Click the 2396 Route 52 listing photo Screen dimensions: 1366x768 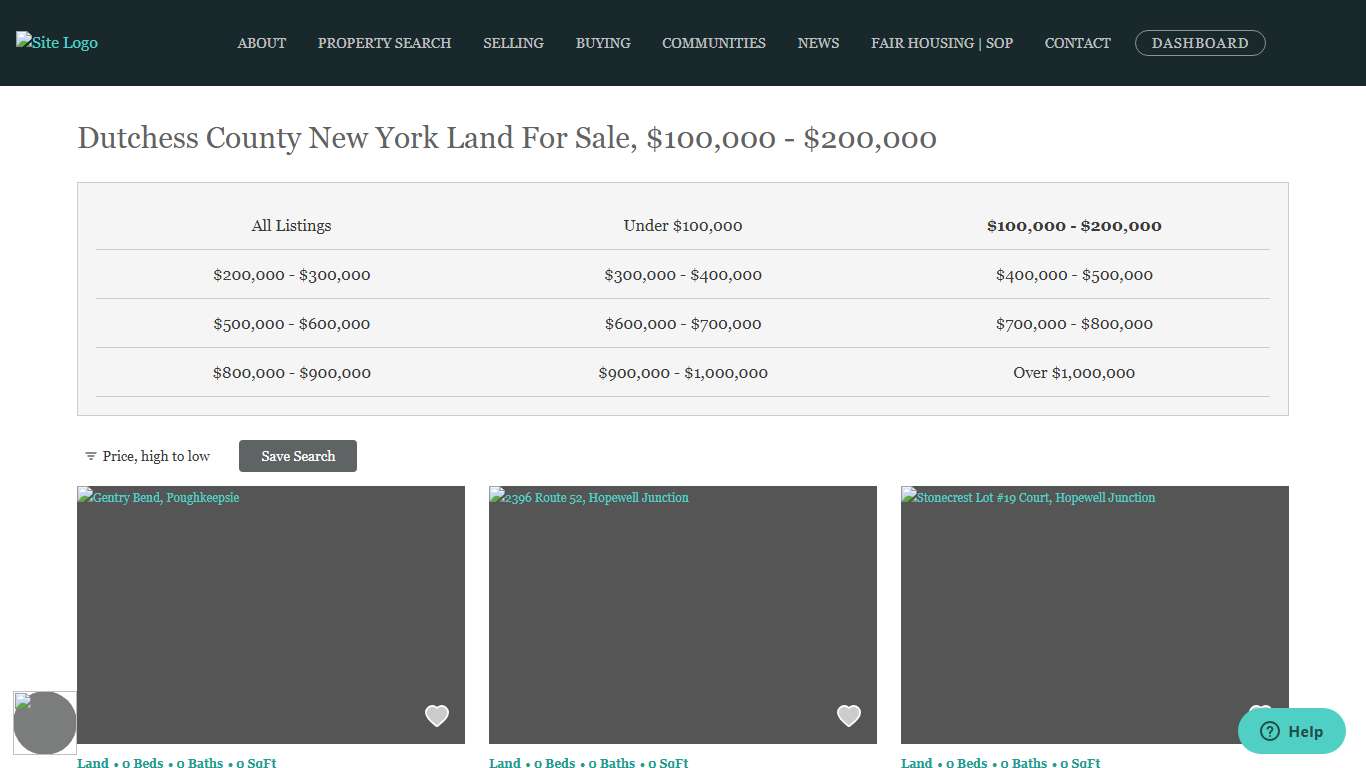(683, 614)
